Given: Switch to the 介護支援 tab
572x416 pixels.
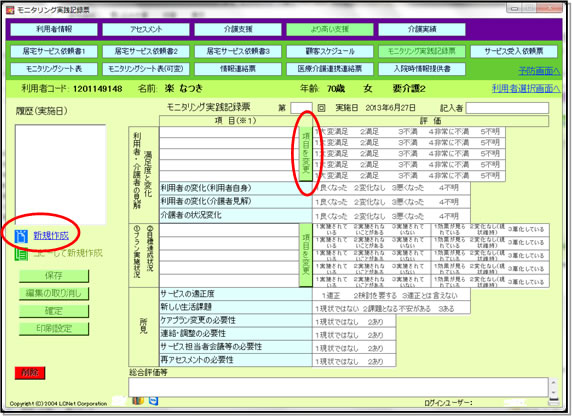Looking at the screenshot, I should [x=238, y=29].
